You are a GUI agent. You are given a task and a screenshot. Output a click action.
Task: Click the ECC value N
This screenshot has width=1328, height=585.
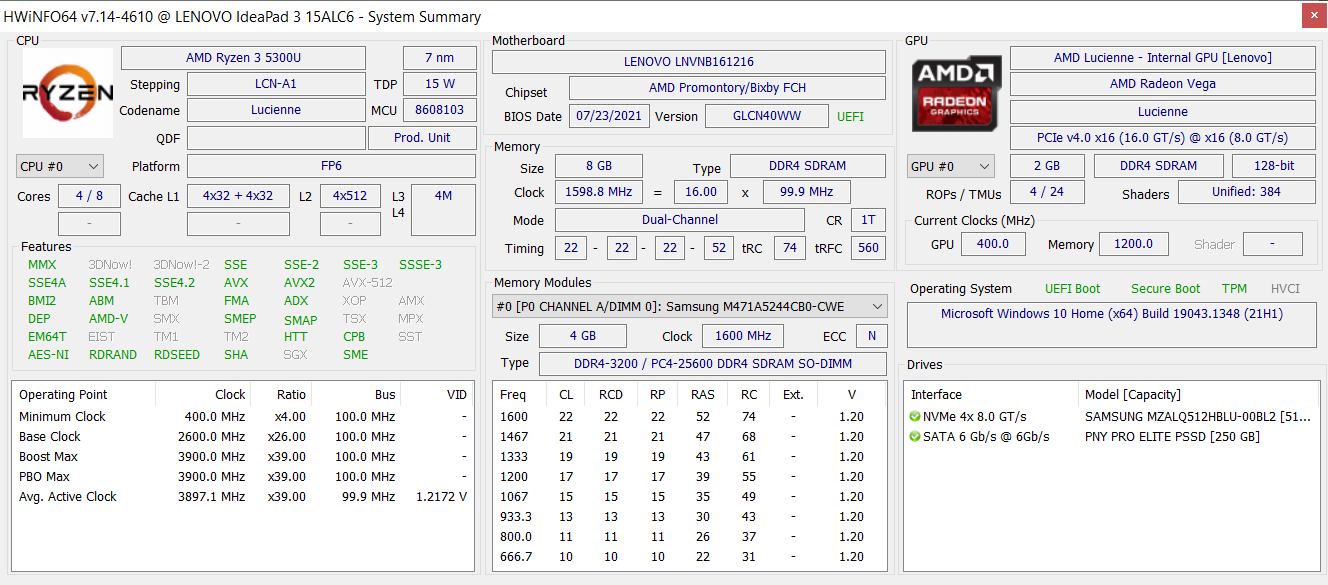tap(872, 337)
